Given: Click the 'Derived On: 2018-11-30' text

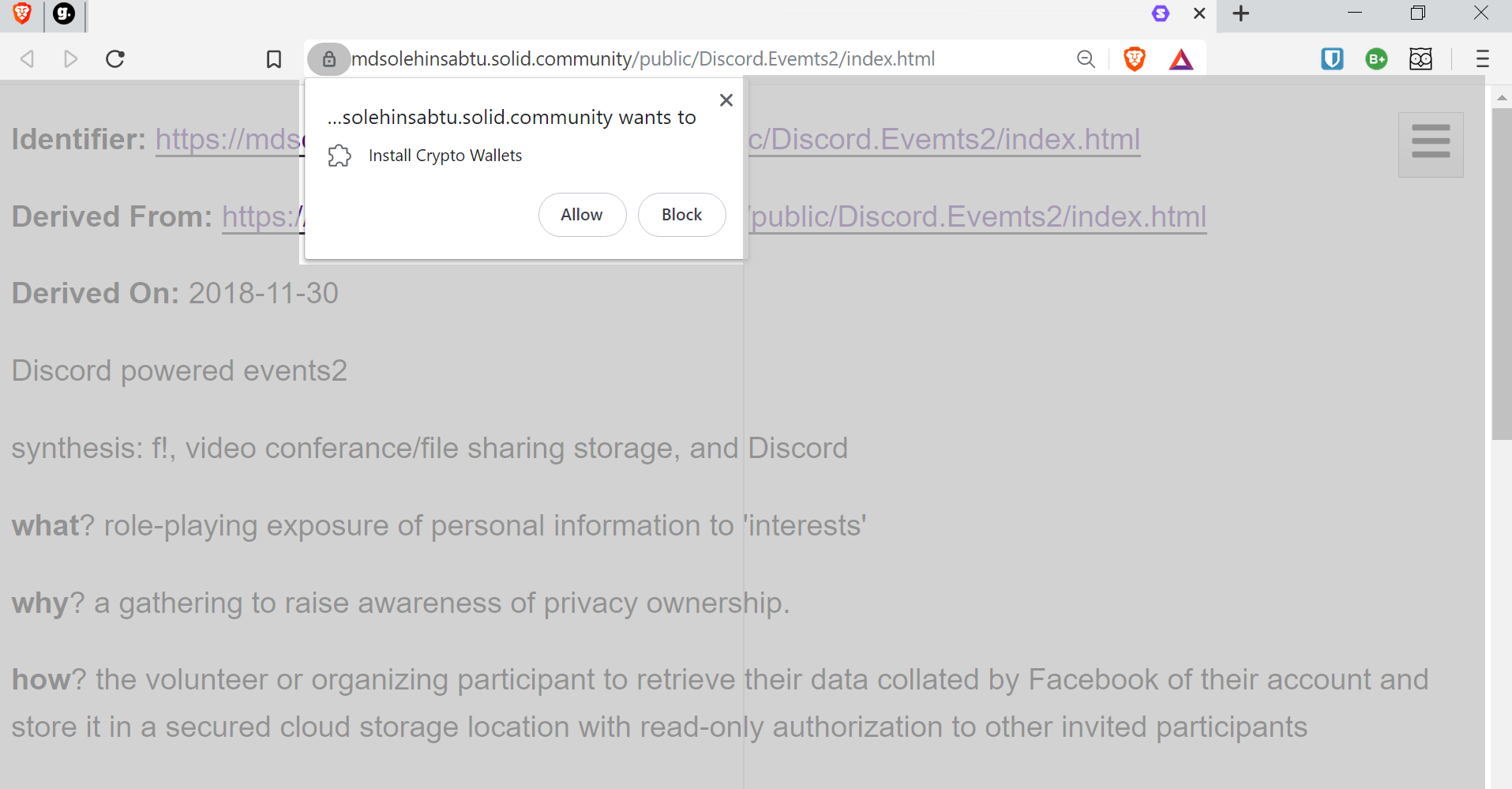Looking at the screenshot, I should pyautogui.click(x=175, y=294).
